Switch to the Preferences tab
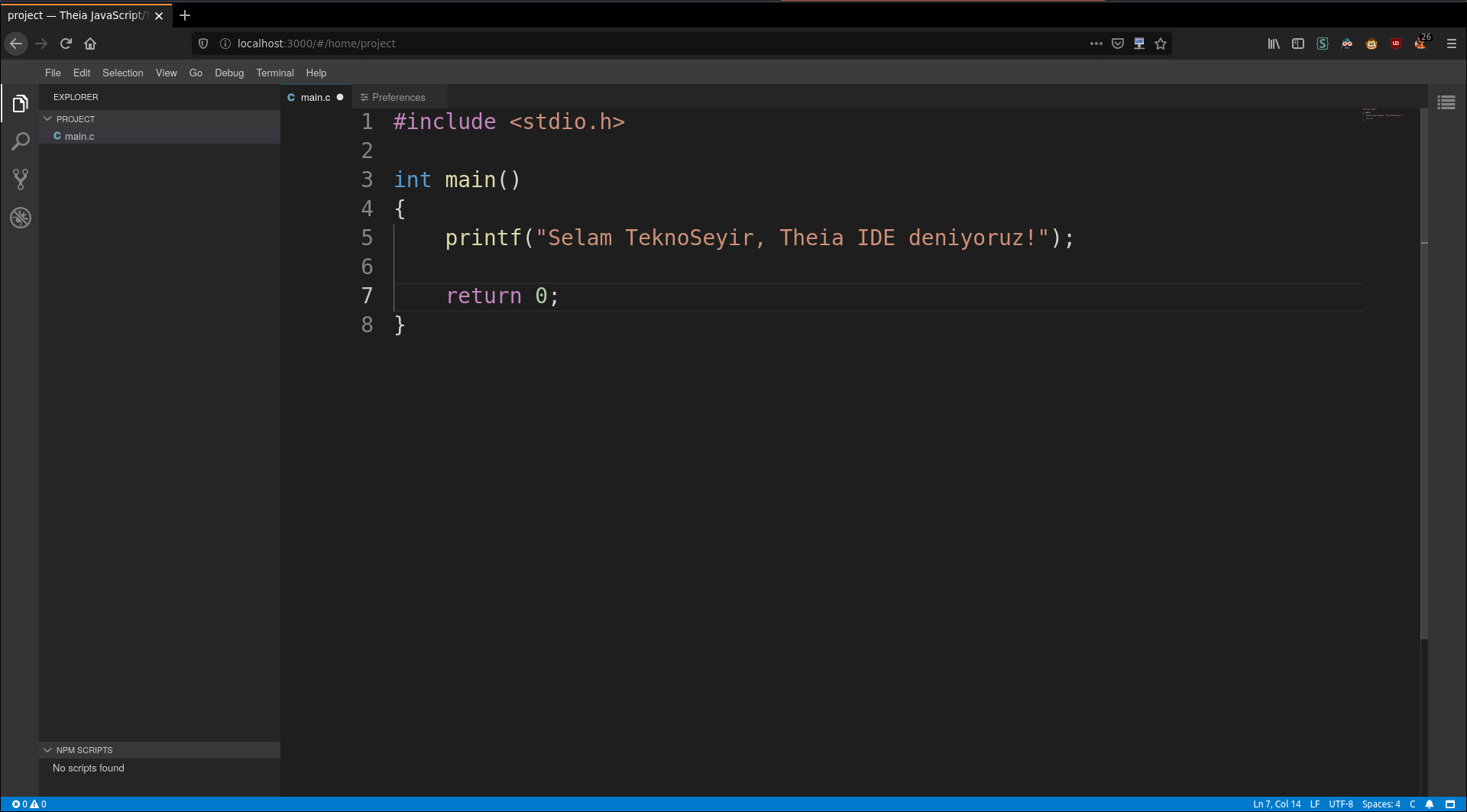The height and width of the screenshot is (812, 1467). (399, 97)
